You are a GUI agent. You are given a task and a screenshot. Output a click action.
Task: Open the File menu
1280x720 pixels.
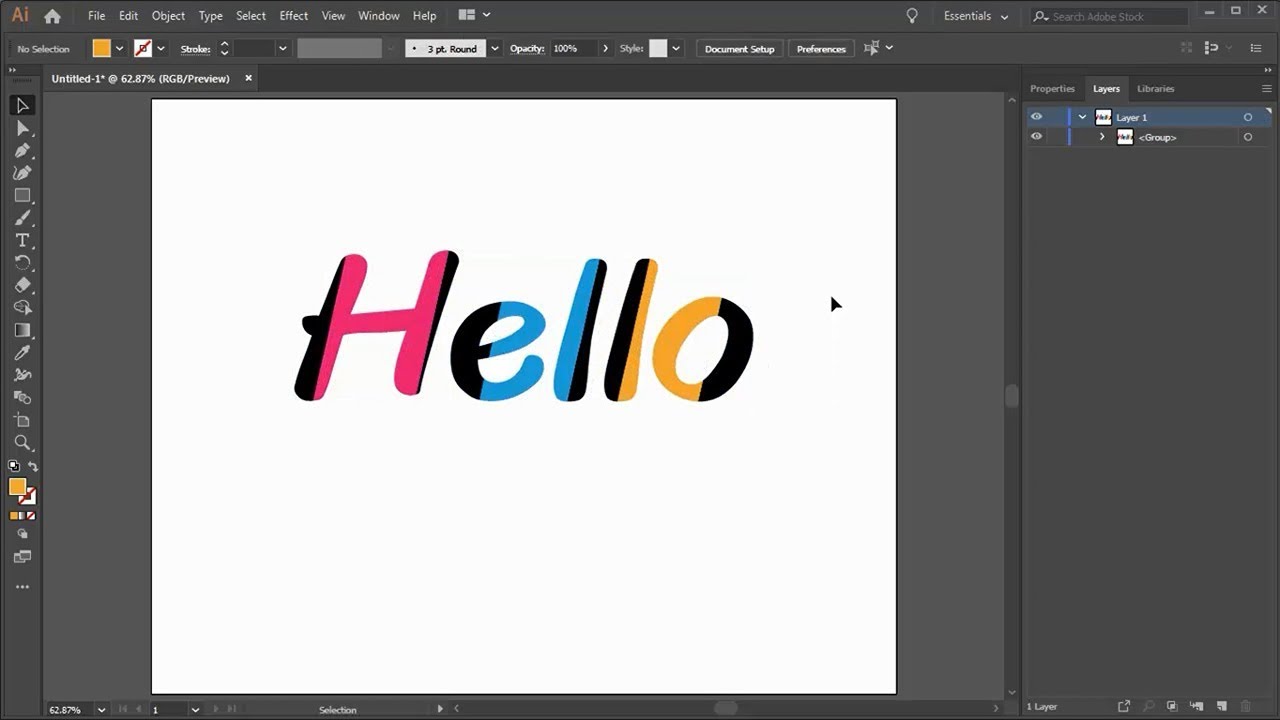pyautogui.click(x=96, y=16)
